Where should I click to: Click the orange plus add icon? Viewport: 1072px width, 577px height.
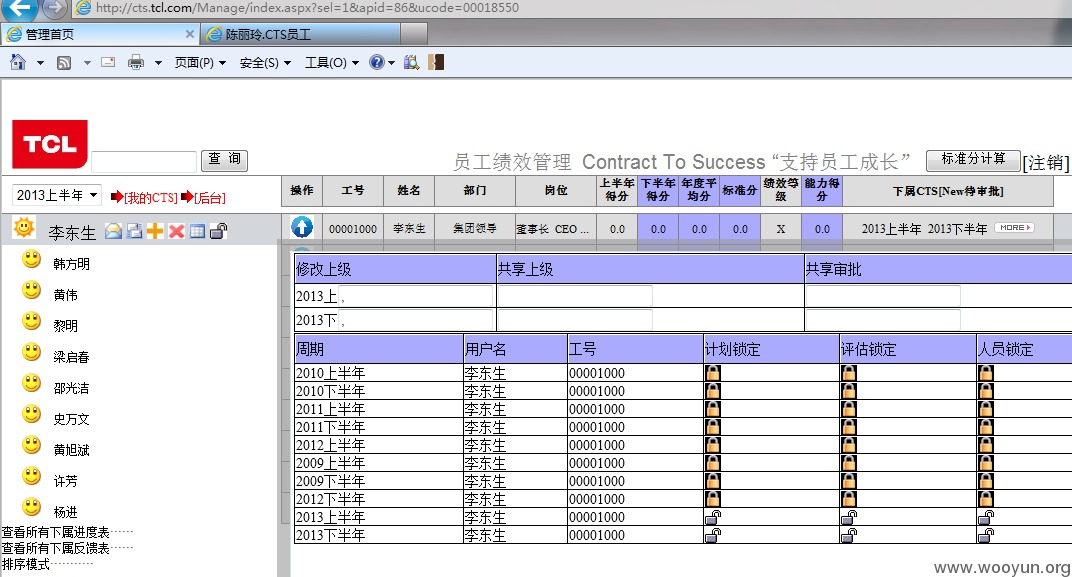(x=155, y=231)
